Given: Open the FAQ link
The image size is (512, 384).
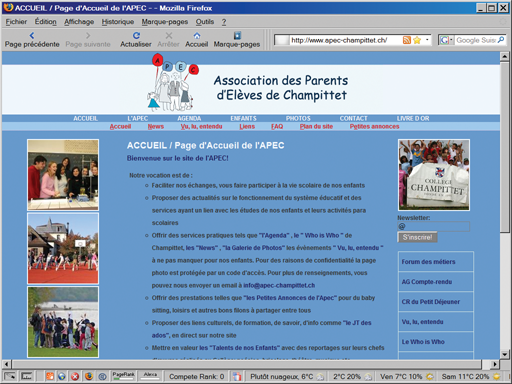Looking at the screenshot, I should point(277,126).
